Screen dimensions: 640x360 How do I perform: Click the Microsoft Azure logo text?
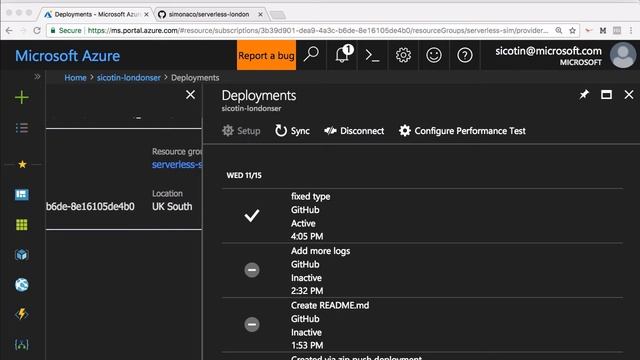(x=68, y=56)
